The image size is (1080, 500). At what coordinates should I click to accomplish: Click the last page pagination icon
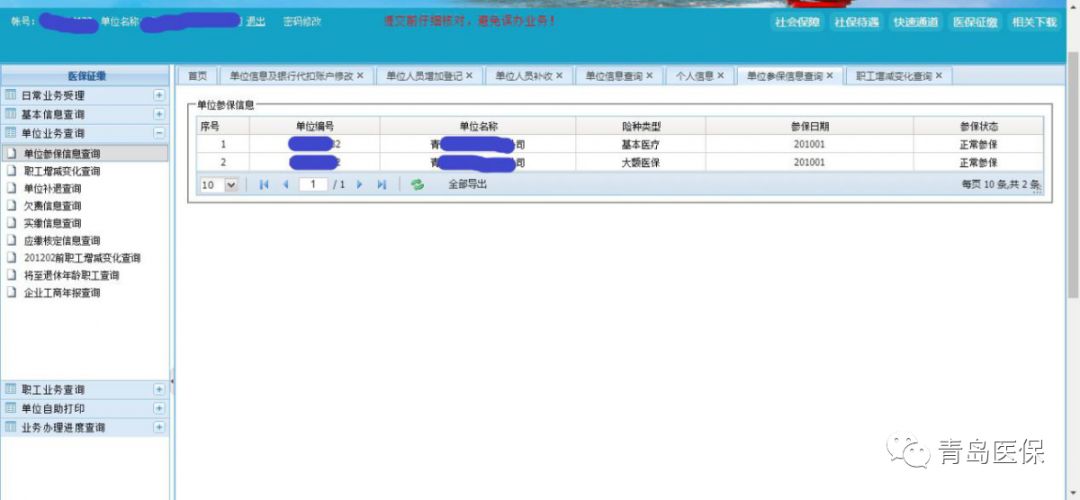pyautogui.click(x=381, y=185)
